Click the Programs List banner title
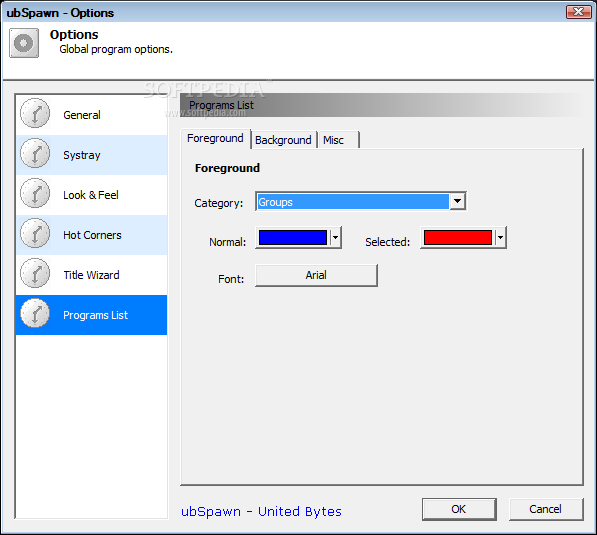597x535 pixels. [221, 105]
